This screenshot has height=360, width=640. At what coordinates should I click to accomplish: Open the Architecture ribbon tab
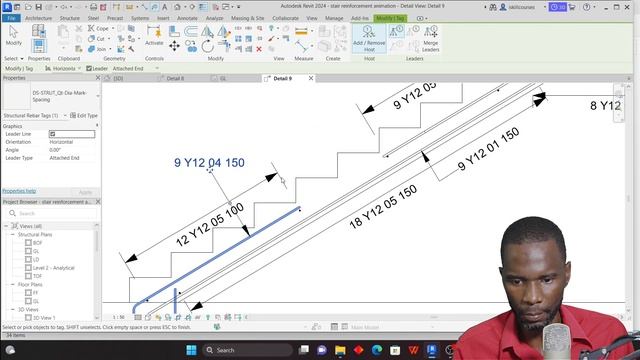pos(38,18)
